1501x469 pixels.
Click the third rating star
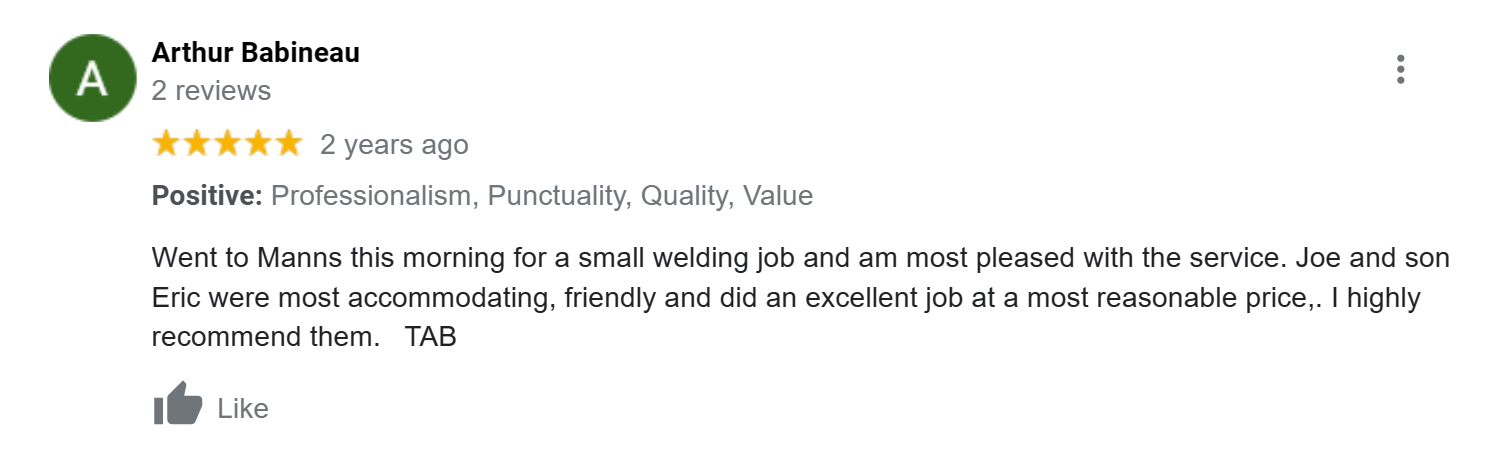click(227, 144)
